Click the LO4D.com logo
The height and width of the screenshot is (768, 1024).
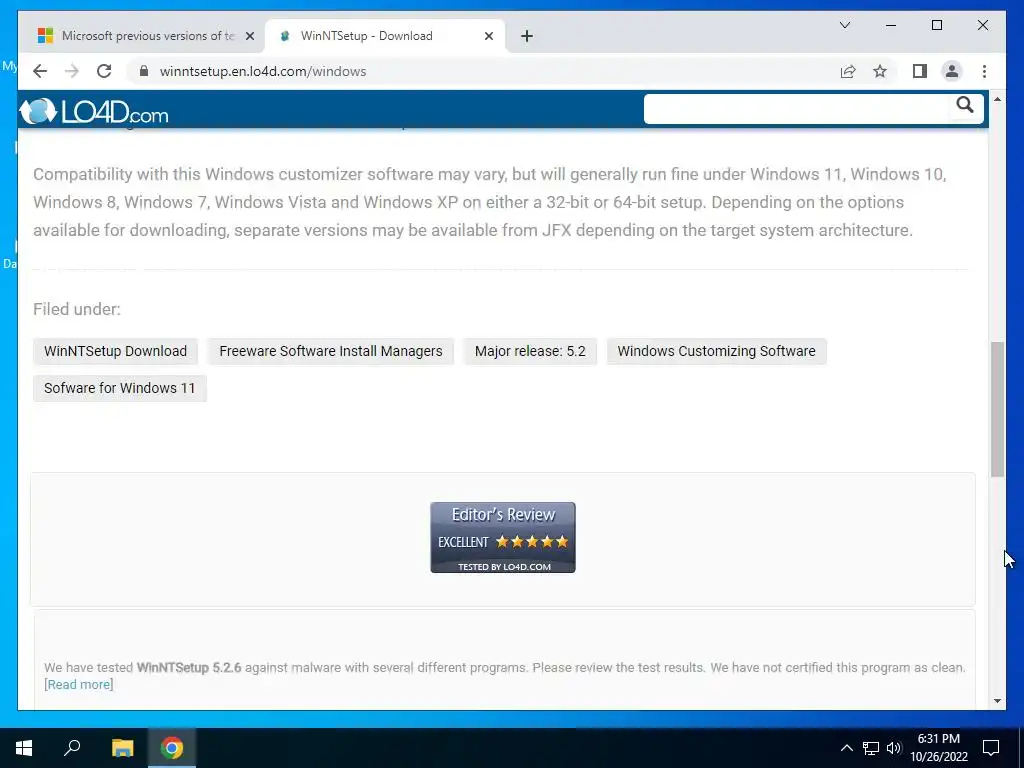(x=94, y=112)
